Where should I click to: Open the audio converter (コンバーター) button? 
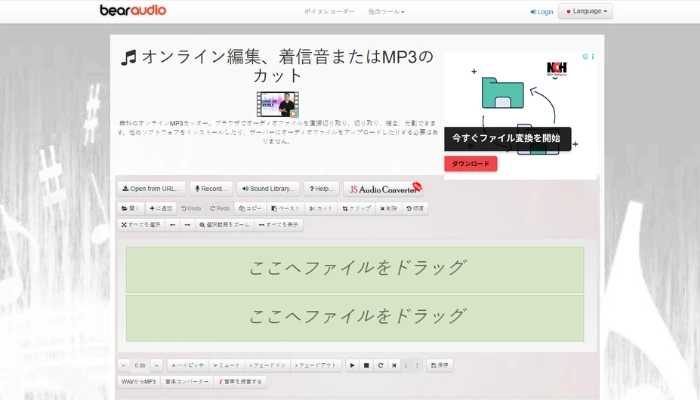pyautogui.click(x=187, y=382)
